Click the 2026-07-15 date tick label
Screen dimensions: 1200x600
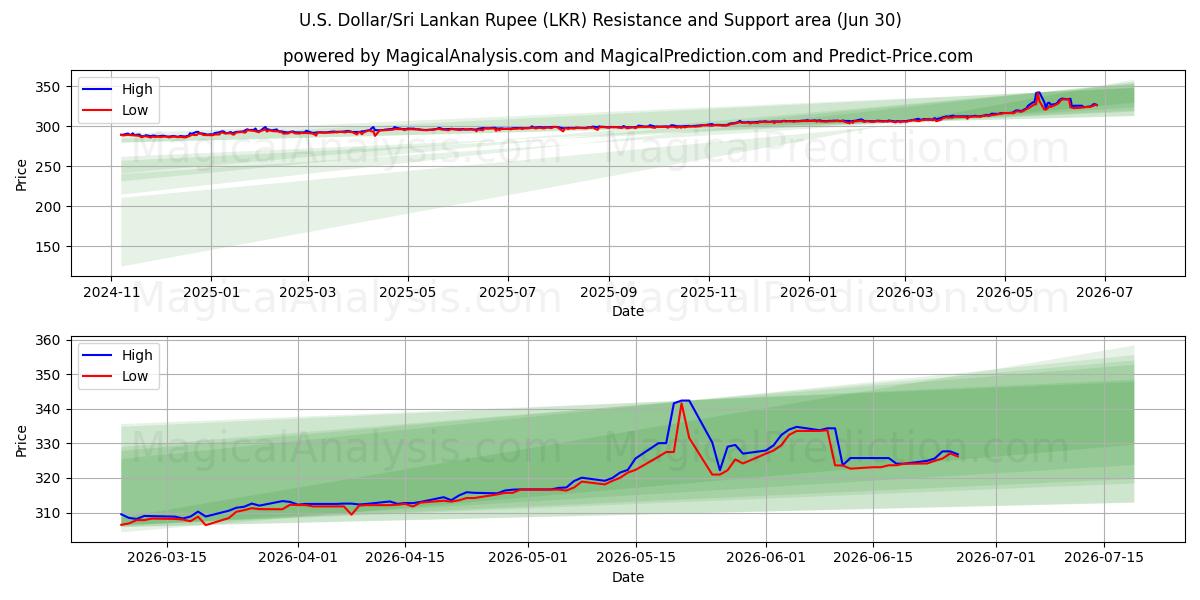pyautogui.click(x=1104, y=558)
